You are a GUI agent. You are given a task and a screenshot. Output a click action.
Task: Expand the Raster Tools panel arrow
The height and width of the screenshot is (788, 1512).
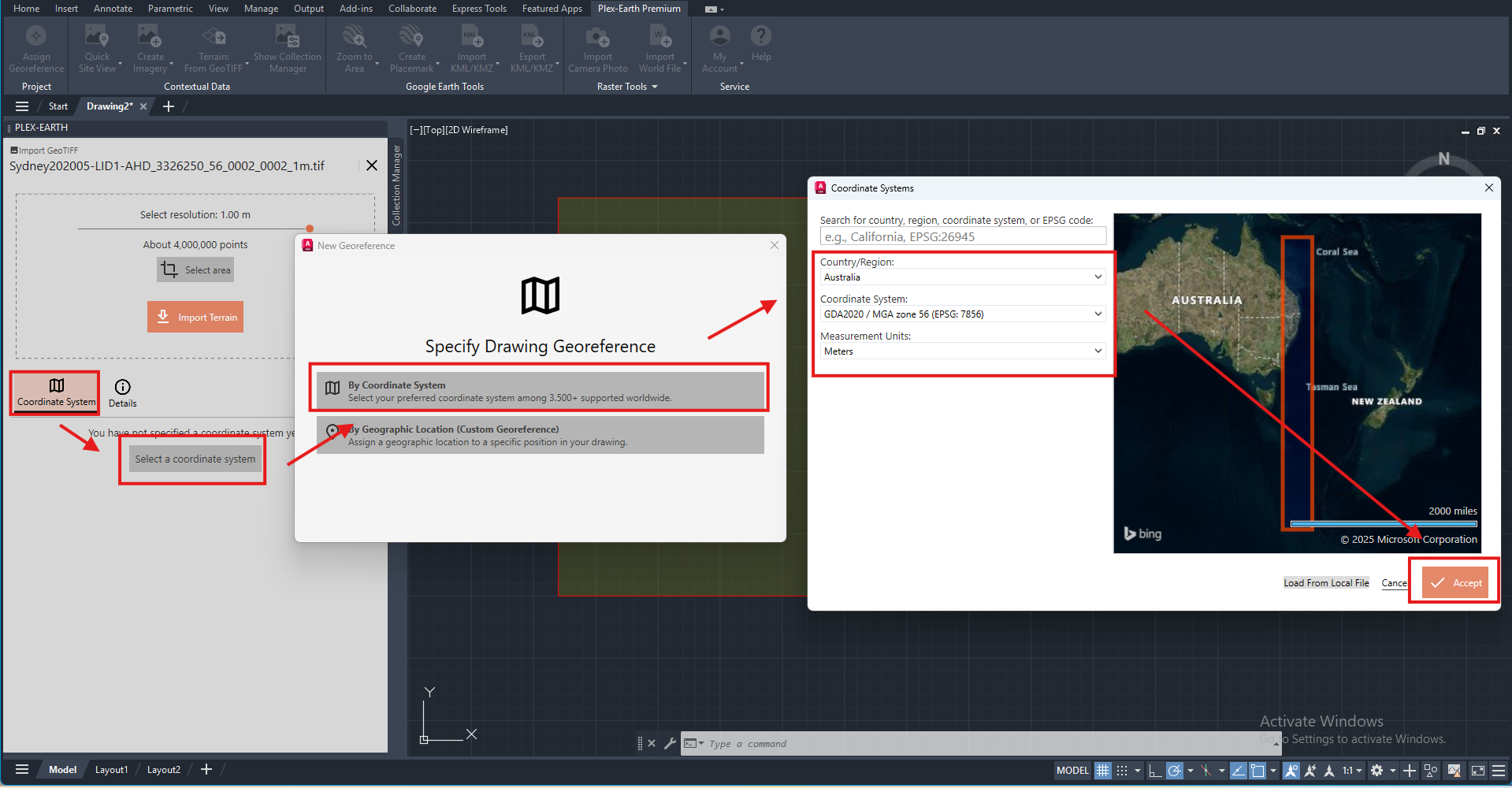pyautogui.click(x=655, y=87)
